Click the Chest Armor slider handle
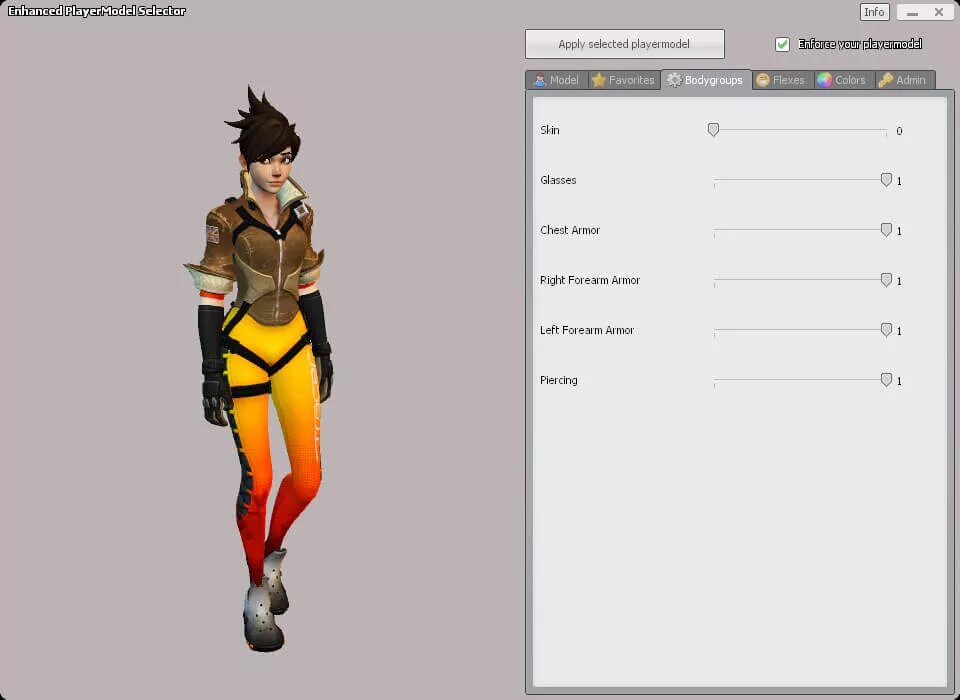960x700 pixels. click(886, 230)
